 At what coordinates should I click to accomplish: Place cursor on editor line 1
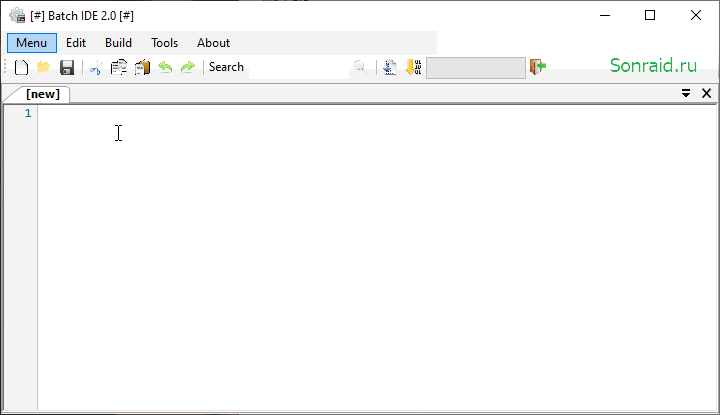tap(377, 113)
